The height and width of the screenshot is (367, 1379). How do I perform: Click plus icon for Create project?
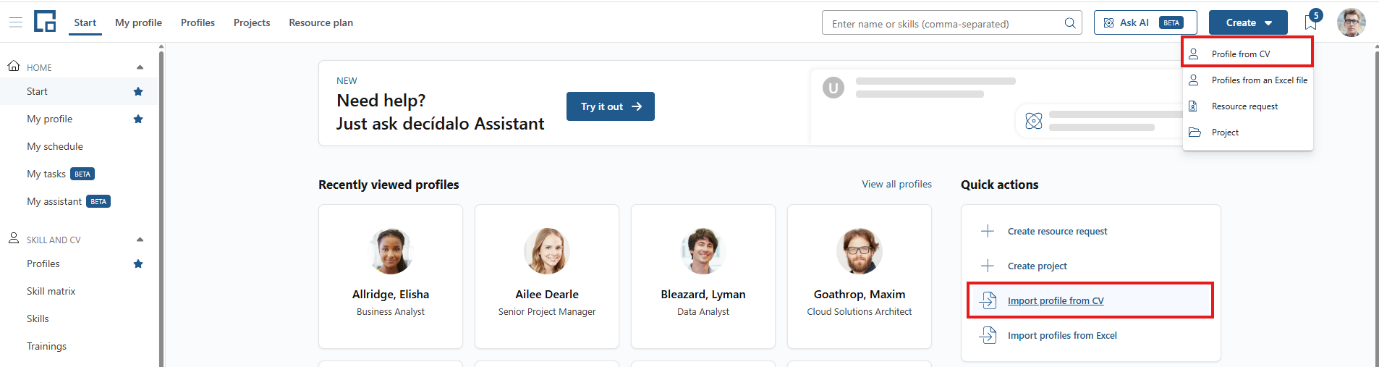pos(988,266)
